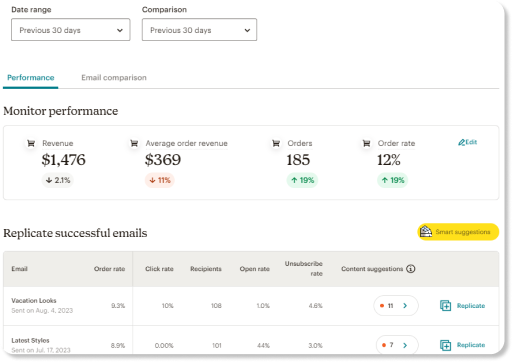Viewport: 512px width, 362px height.
Task: Expand the 7 suggestions for Latest Styles
Action: click(x=397, y=345)
